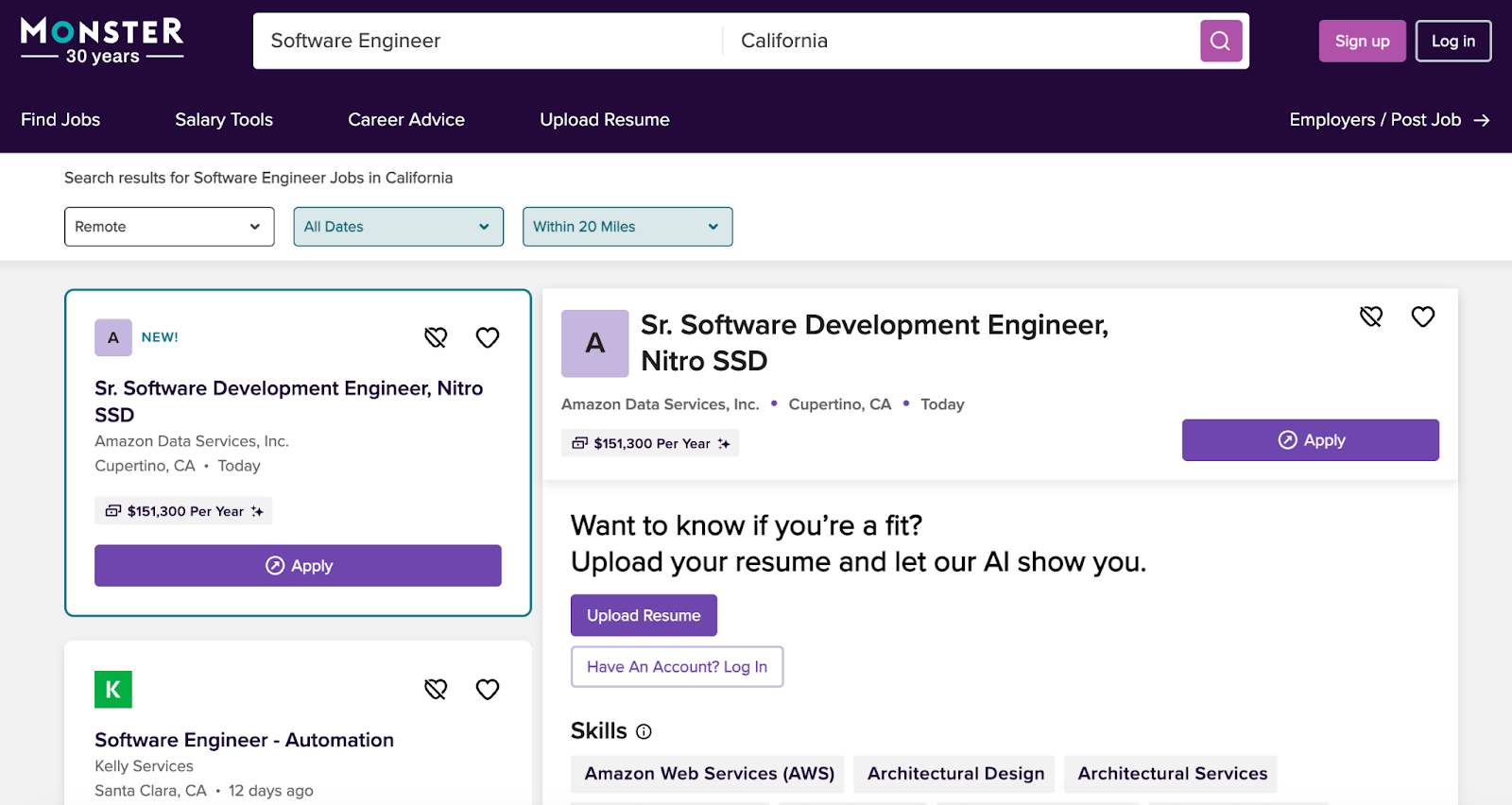The height and width of the screenshot is (805, 1512).
Task: Go to Find Jobs menu
Action: coord(60,120)
